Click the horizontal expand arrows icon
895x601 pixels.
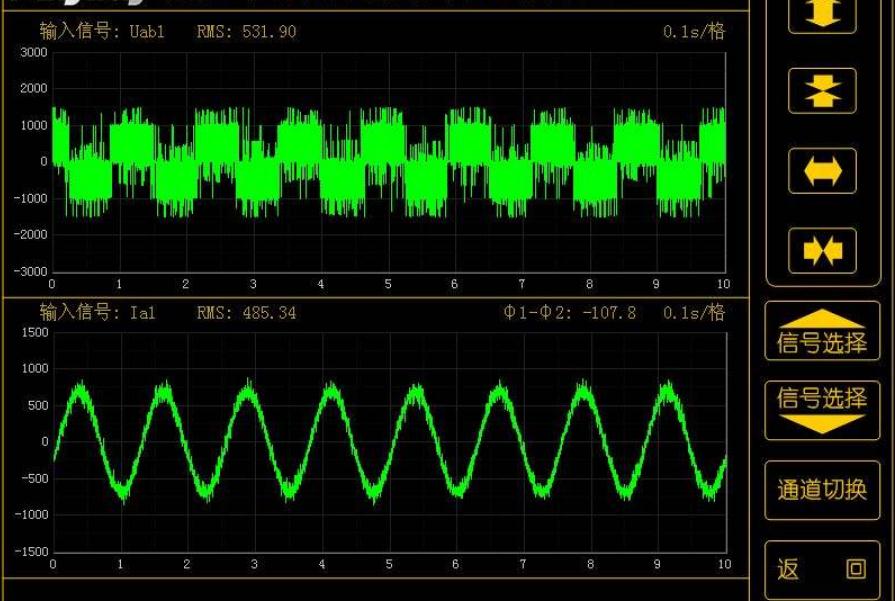[823, 171]
